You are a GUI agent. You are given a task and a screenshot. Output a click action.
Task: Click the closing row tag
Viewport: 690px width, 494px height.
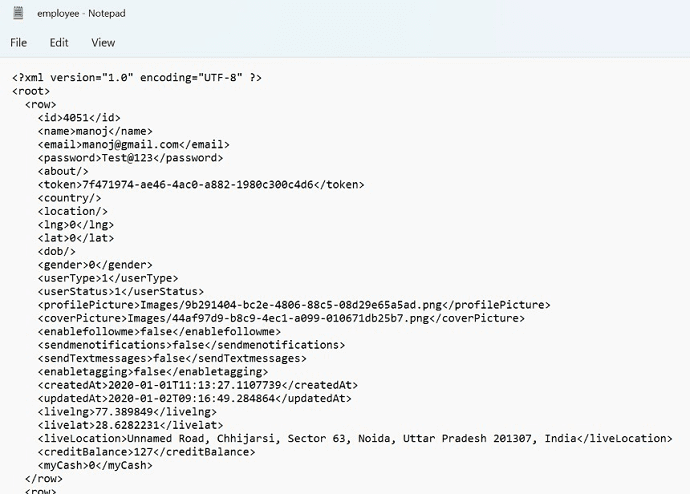tap(44, 479)
